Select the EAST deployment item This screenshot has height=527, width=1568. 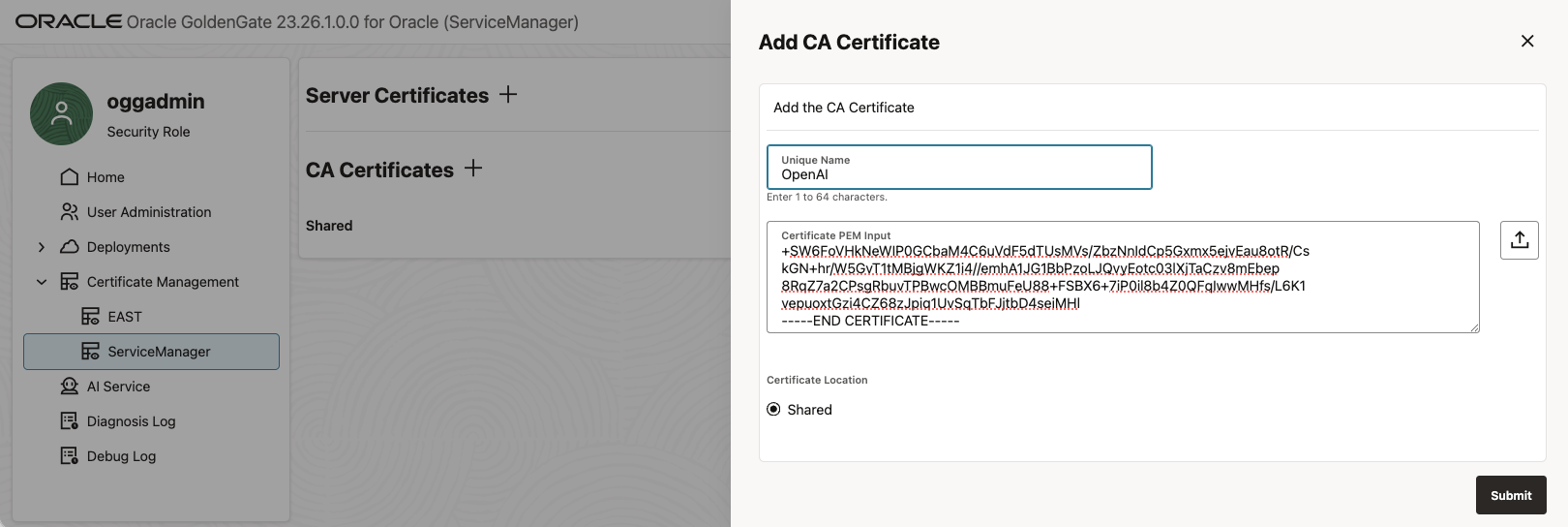coord(124,317)
